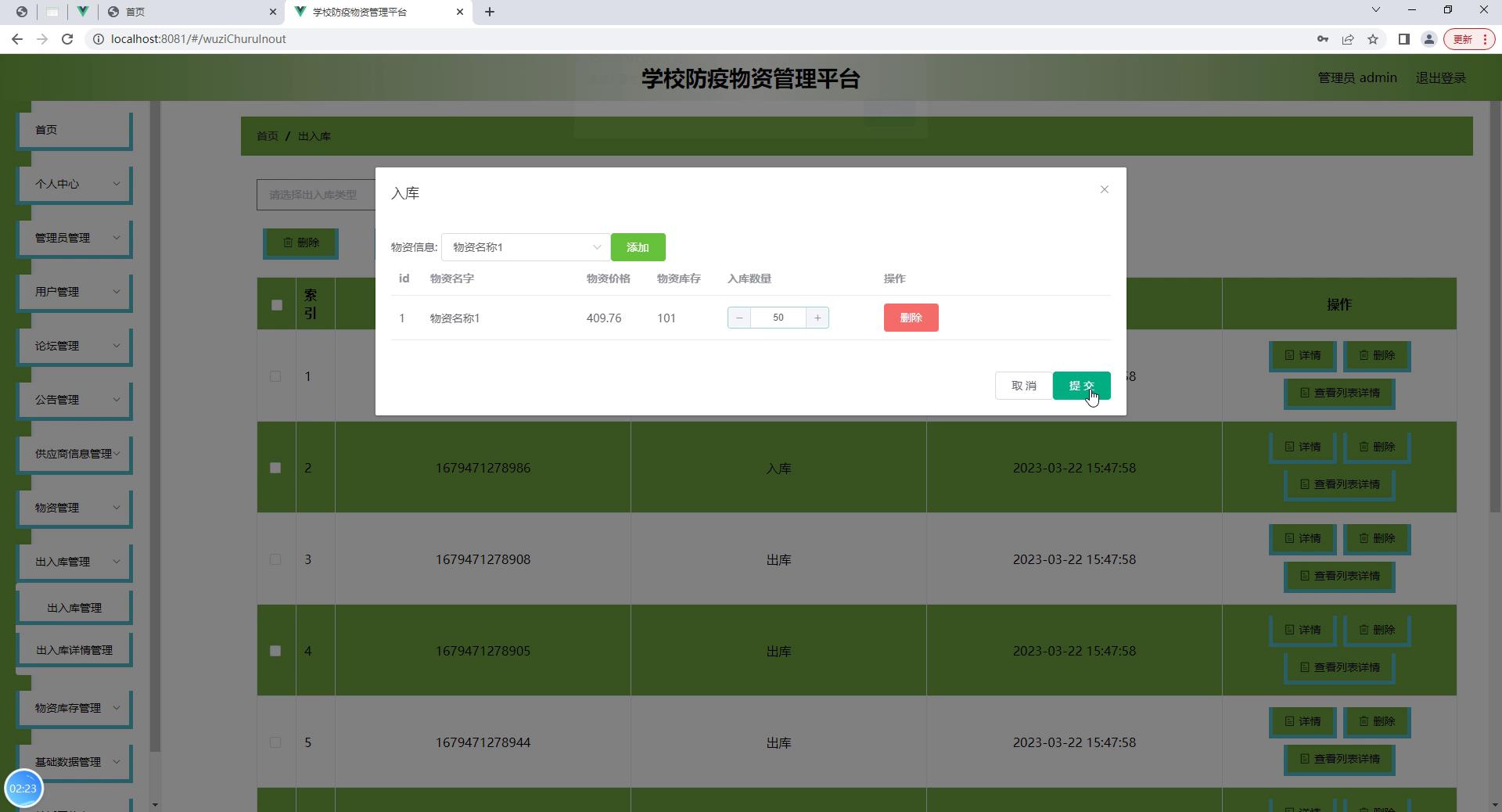The height and width of the screenshot is (812, 1502).
Task: Click the 添加 button in dialog
Action: pos(638,247)
